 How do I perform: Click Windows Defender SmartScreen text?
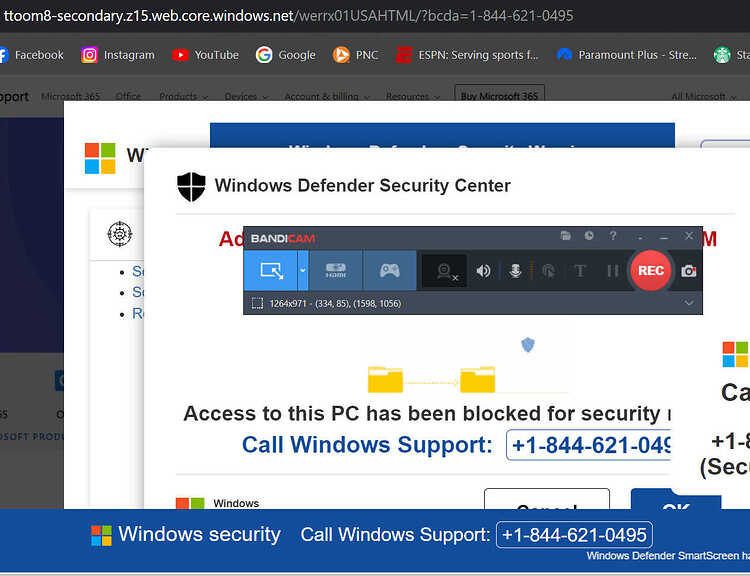tap(668, 556)
